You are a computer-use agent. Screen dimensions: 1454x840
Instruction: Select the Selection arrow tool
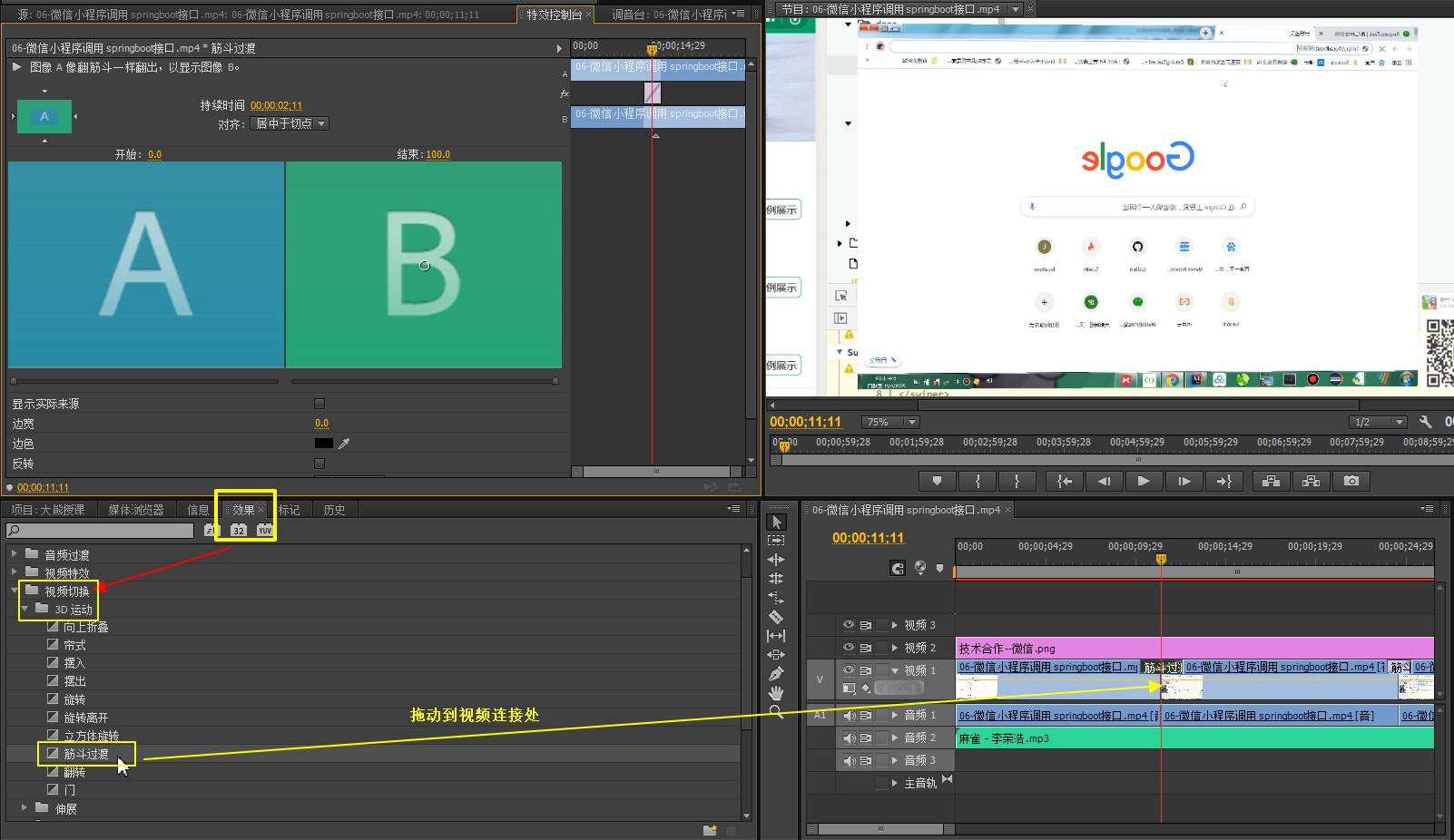(776, 522)
